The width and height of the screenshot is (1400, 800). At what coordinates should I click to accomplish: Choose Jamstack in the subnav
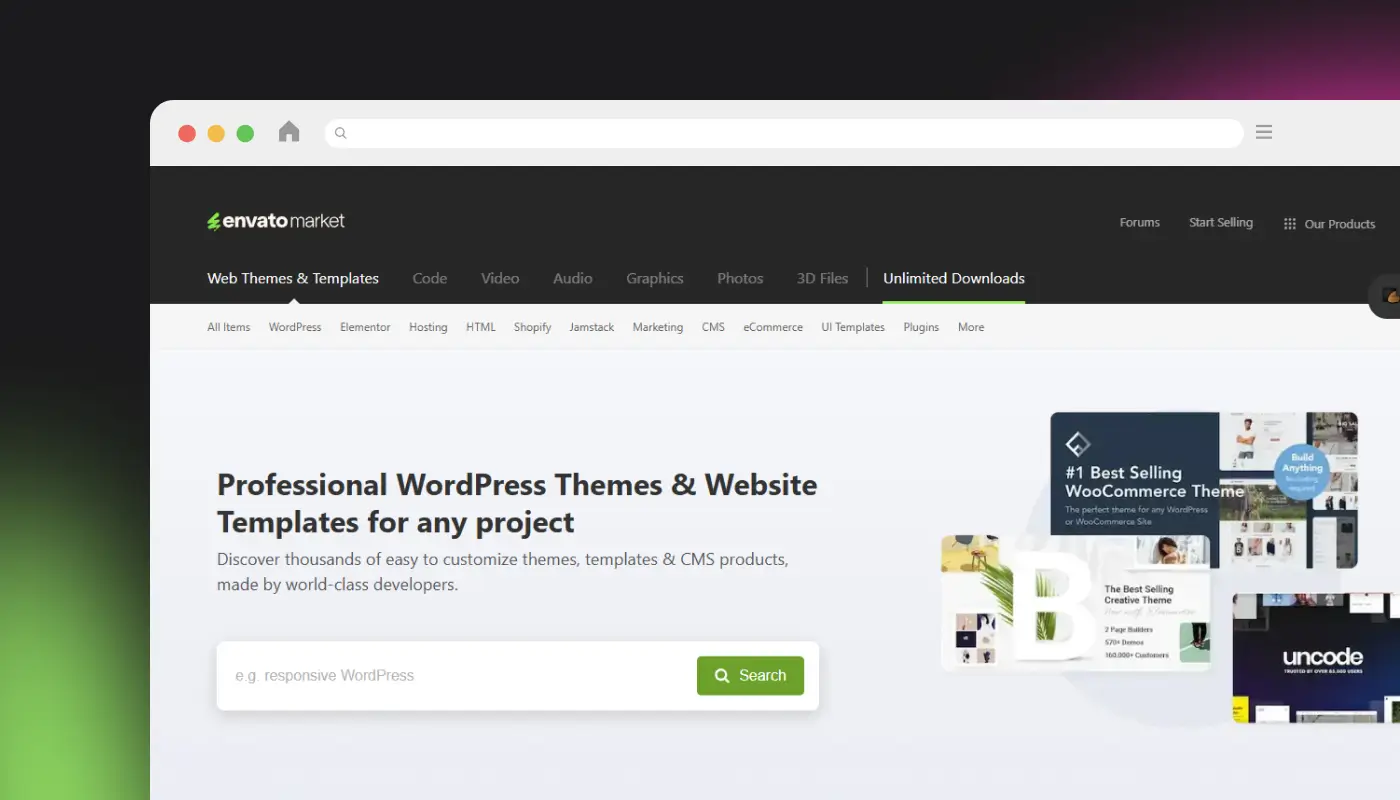click(x=592, y=327)
